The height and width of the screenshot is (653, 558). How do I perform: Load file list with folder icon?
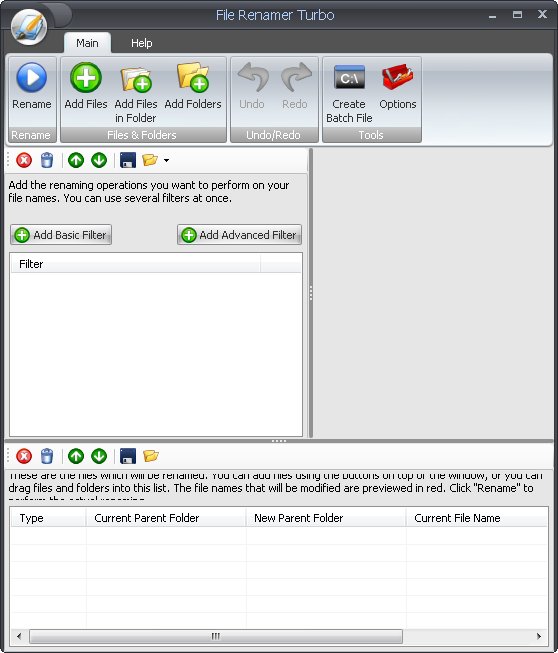click(x=151, y=456)
